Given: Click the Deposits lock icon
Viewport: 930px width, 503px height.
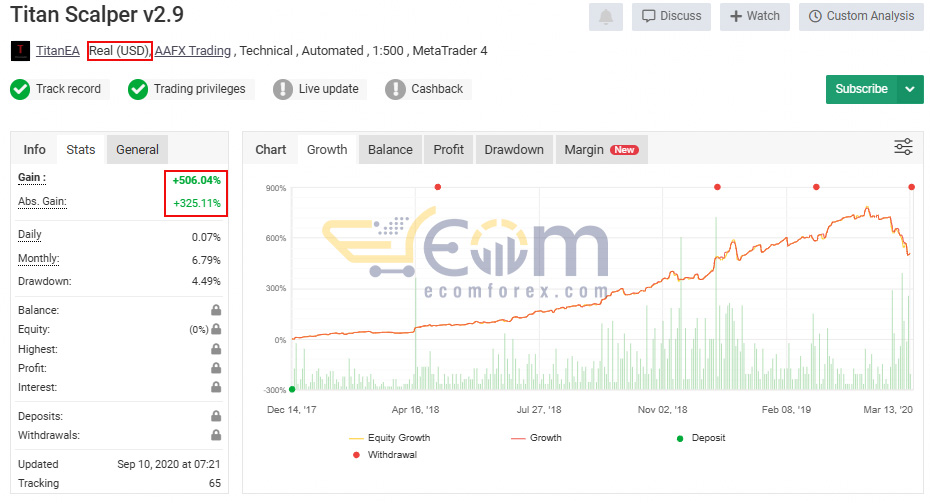Looking at the screenshot, I should pos(216,416).
